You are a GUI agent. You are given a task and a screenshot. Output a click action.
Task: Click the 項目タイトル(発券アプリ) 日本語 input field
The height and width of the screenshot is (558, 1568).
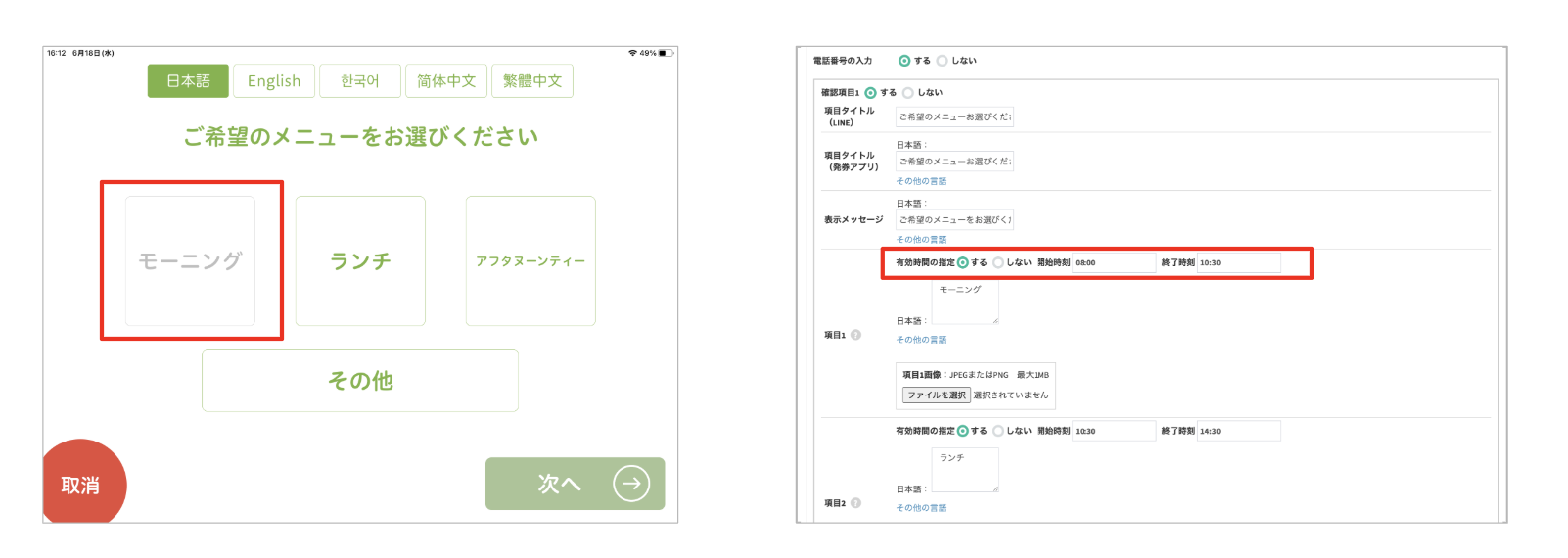pos(955,162)
